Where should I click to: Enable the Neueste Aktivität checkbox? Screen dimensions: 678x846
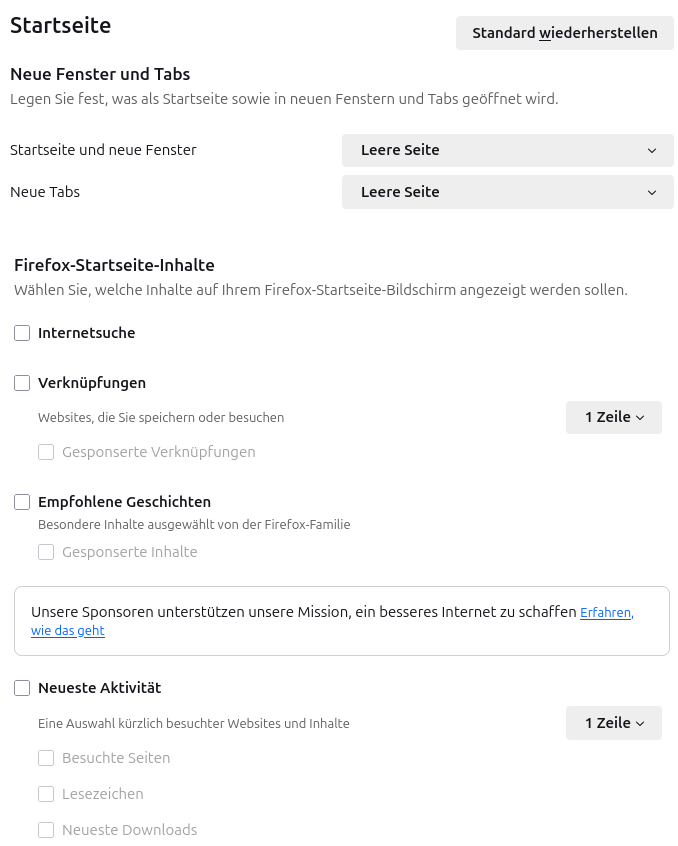click(x=22, y=688)
